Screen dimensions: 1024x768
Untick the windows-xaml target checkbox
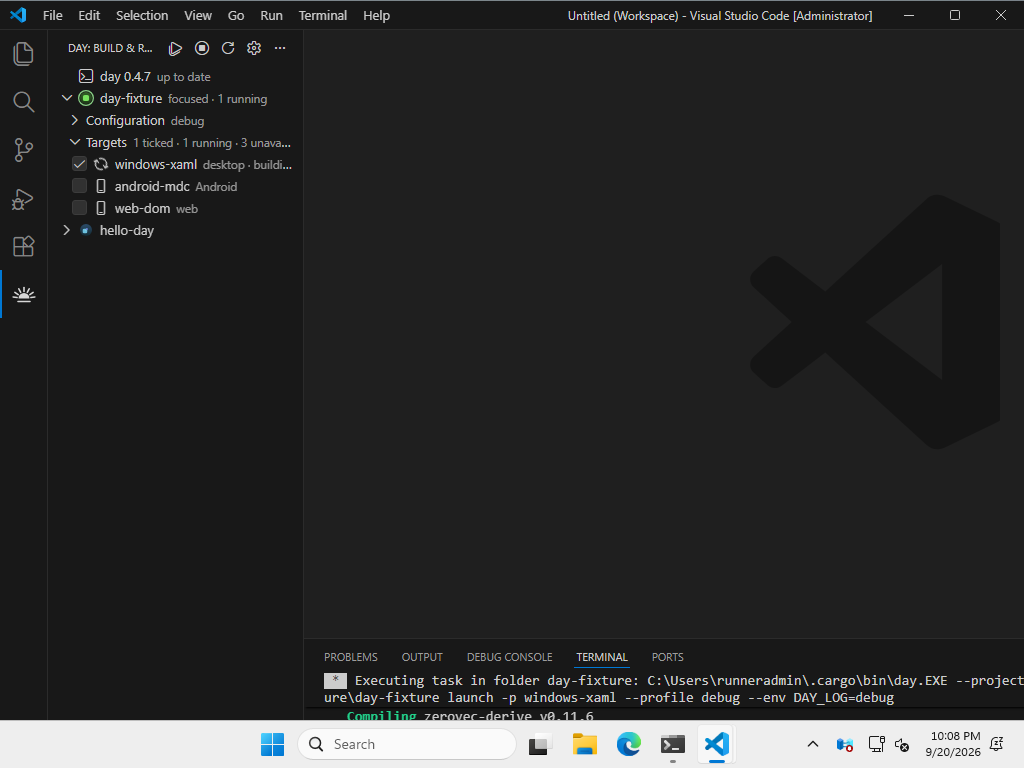pyautogui.click(x=79, y=165)
